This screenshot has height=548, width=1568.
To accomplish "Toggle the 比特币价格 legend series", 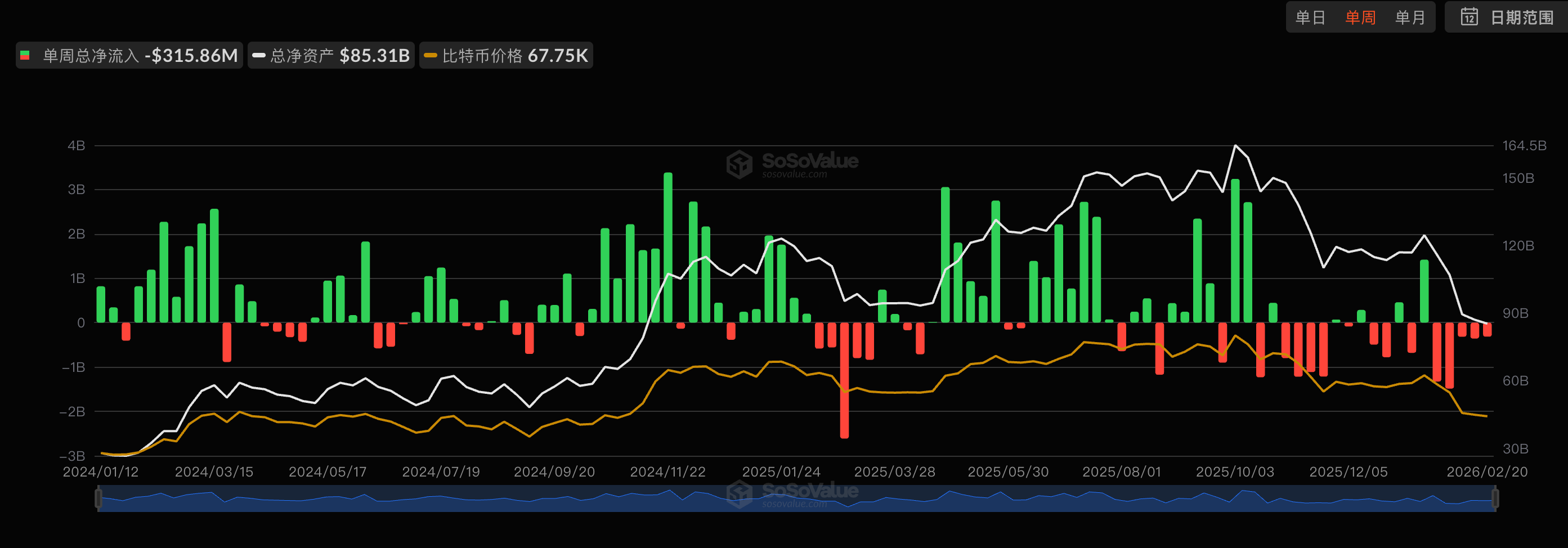I will 507,55.
